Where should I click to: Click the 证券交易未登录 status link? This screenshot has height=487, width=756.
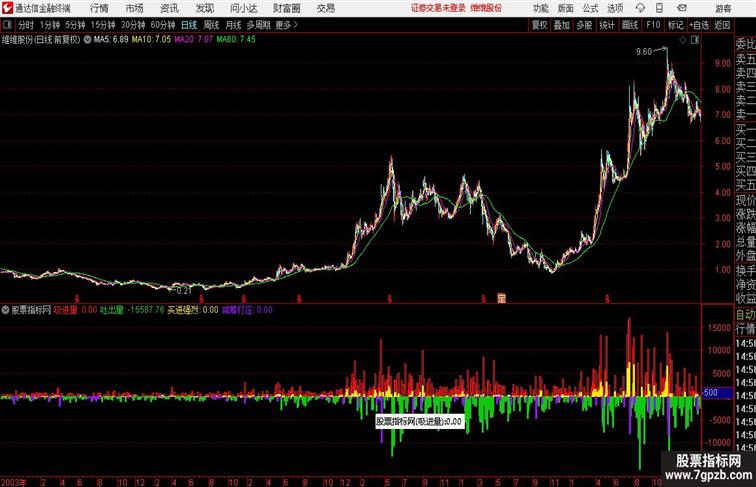438,8
